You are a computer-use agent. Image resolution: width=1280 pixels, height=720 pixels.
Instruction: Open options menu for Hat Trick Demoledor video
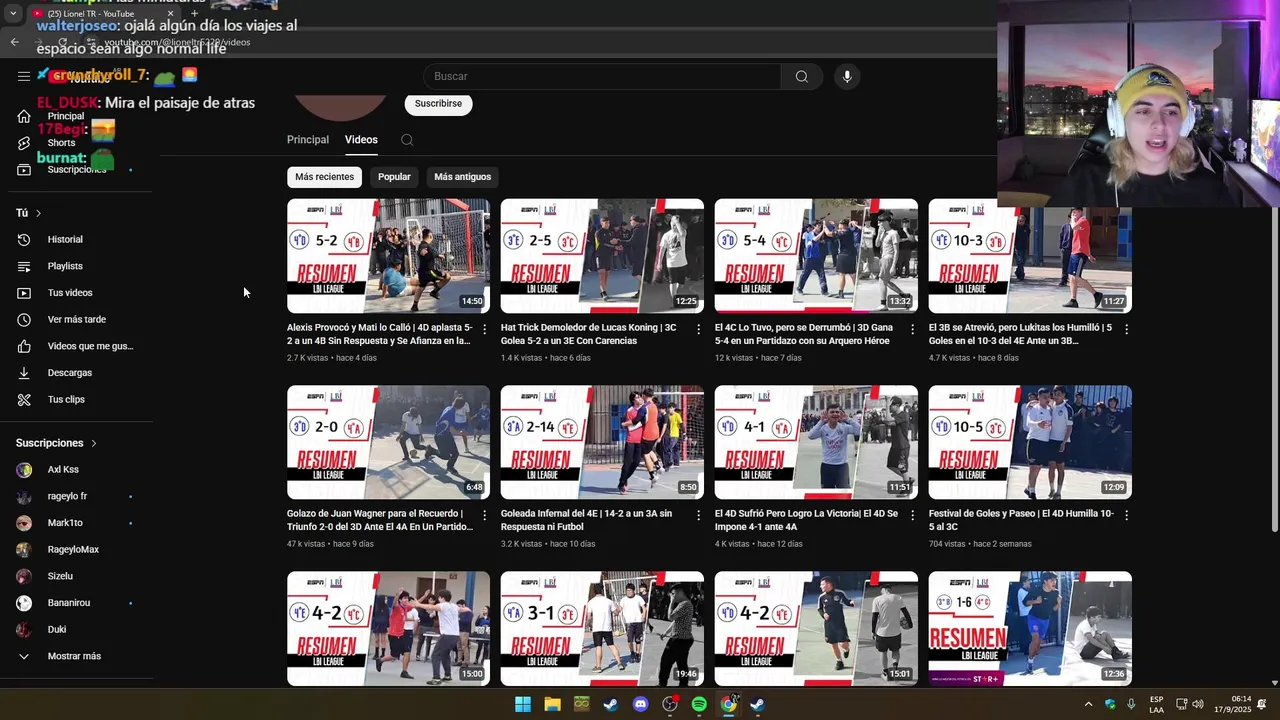point(698,329)
